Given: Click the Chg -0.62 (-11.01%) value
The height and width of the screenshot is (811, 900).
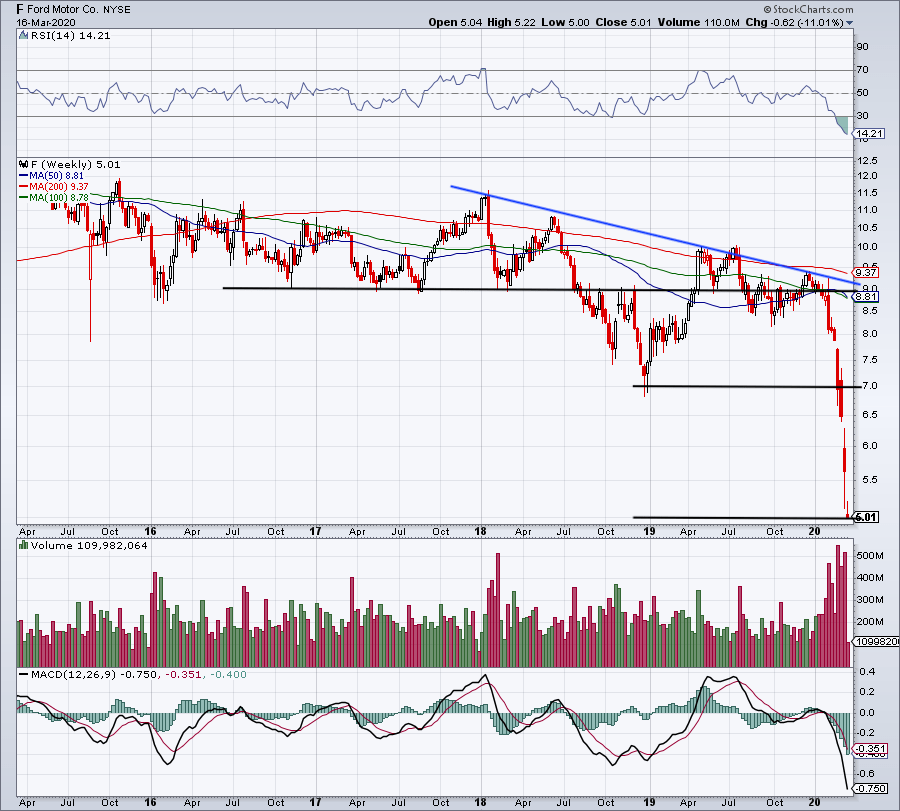Looking at the screenshot, I should [x=794, y=22].
